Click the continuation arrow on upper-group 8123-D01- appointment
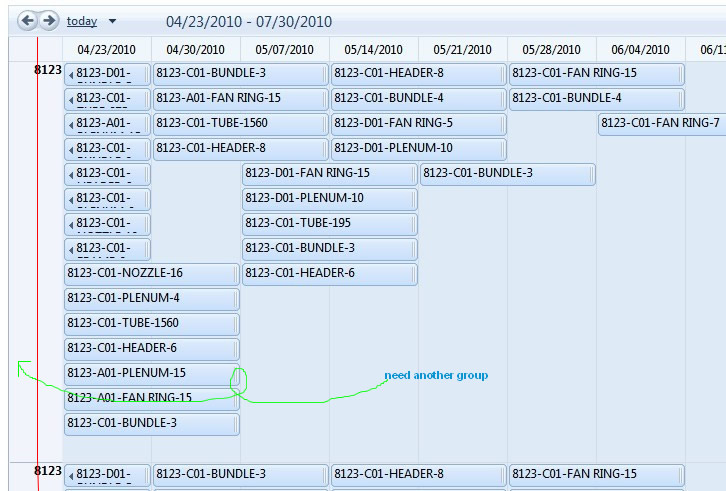The height and width of the screenshot is (491, 726). [x=71, y=75]
